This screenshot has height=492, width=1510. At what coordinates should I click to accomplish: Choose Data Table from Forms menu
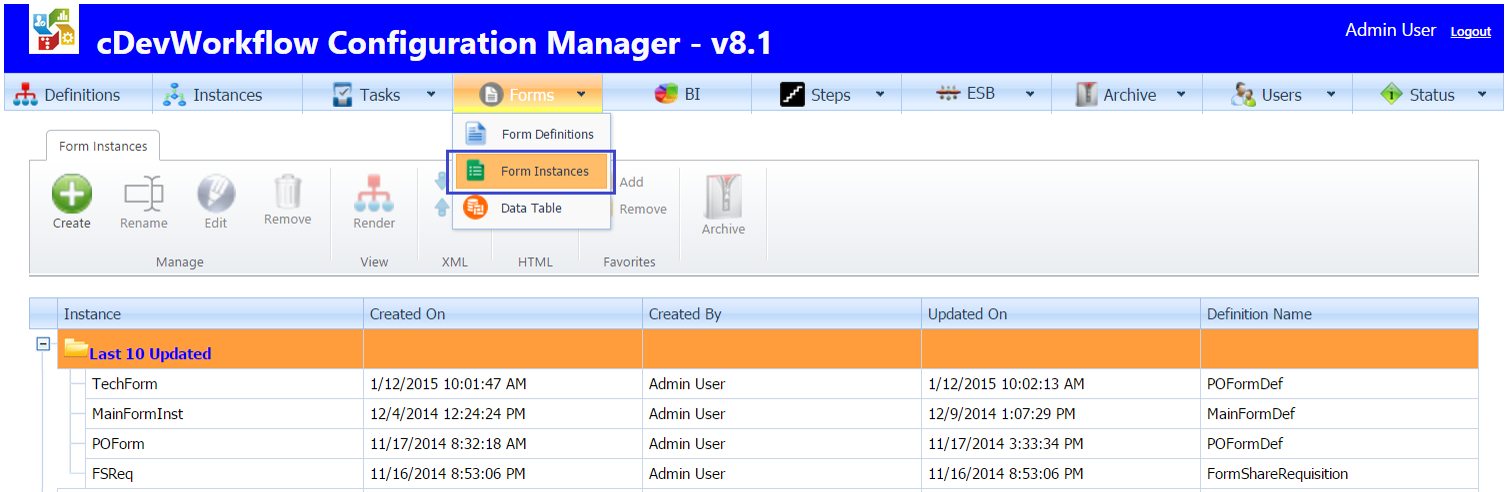[x=531, y=208]
